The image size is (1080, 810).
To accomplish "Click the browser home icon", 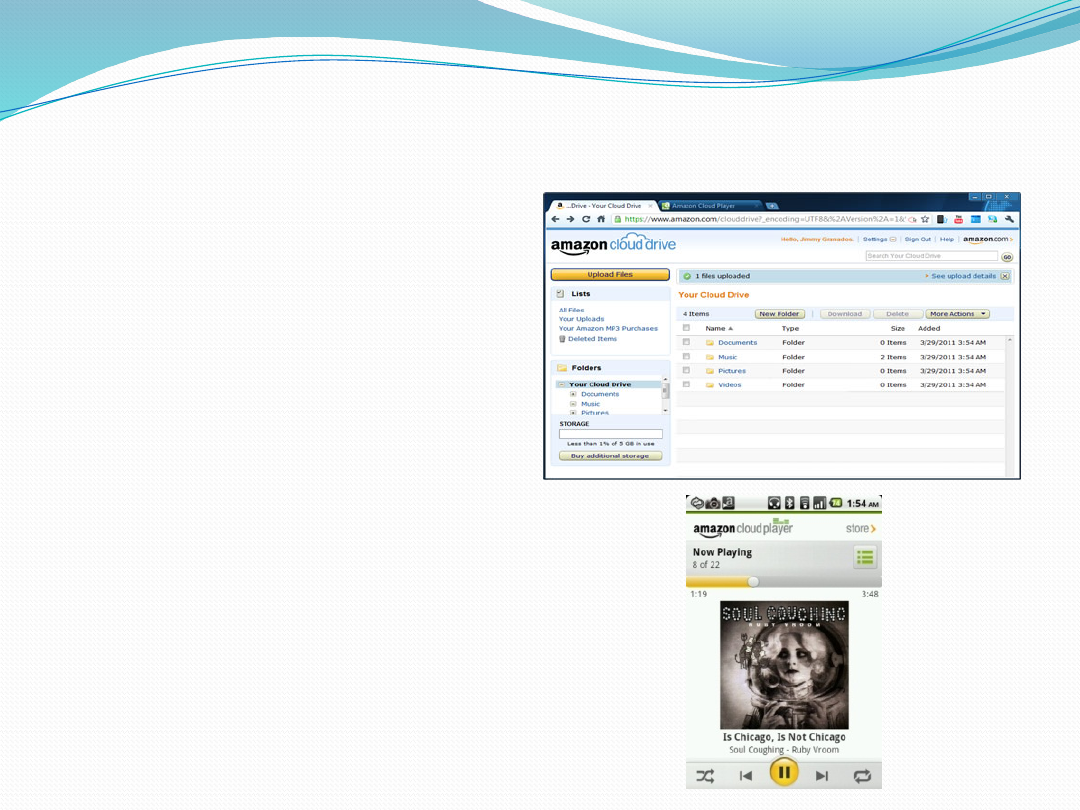I will tap(601, 219).
